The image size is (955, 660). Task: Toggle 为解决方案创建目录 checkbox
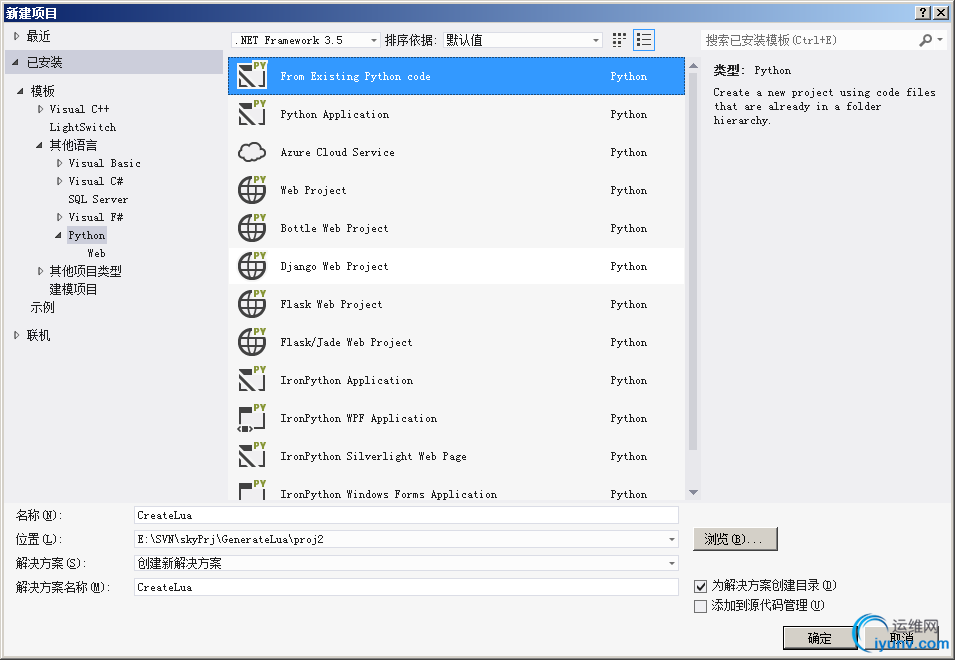click(700, 586)
